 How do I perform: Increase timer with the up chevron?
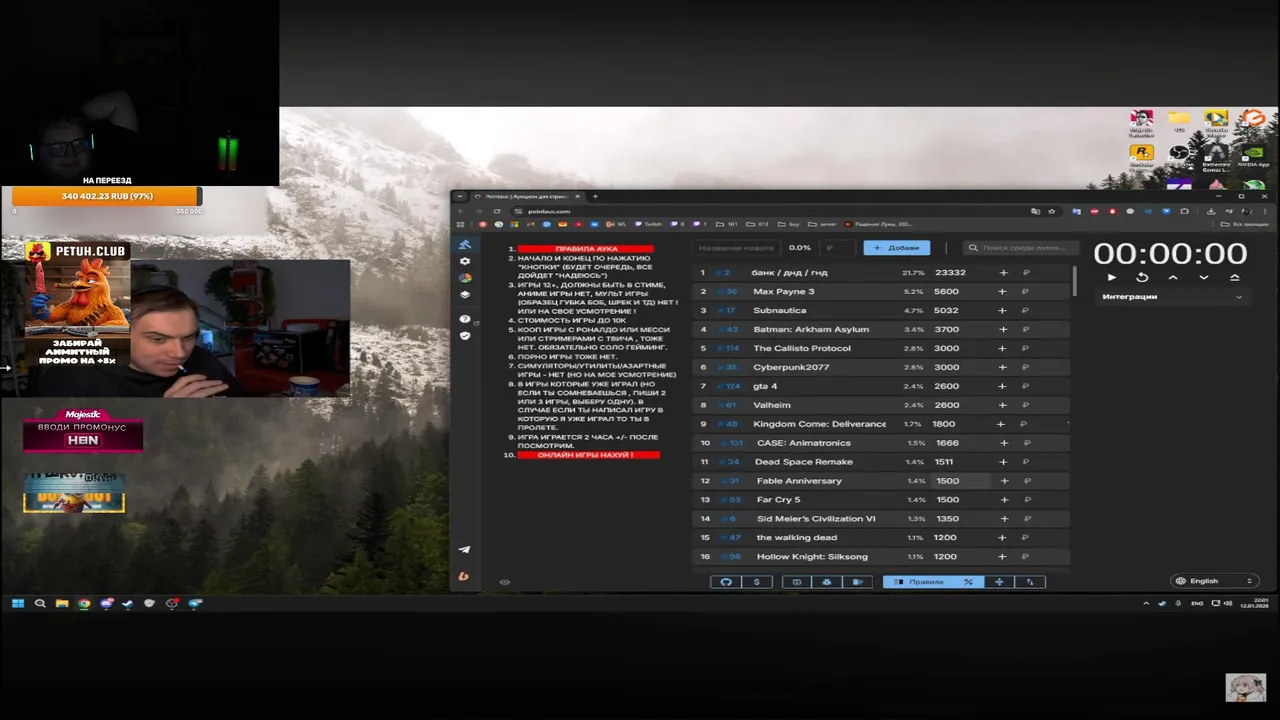[1173, 277]
